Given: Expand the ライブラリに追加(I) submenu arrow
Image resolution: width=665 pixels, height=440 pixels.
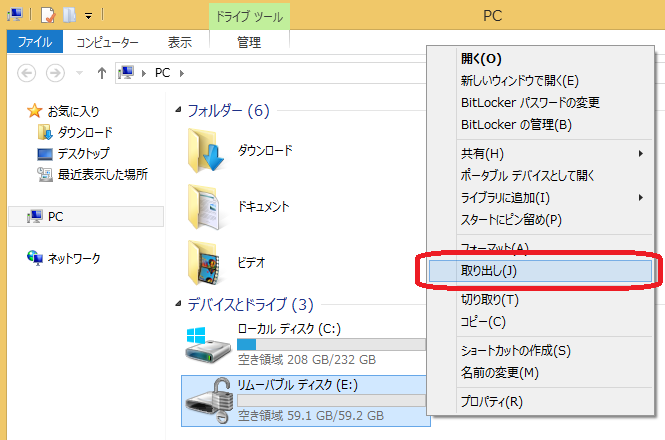Looking at the screenshot, I should coord(641,198).
